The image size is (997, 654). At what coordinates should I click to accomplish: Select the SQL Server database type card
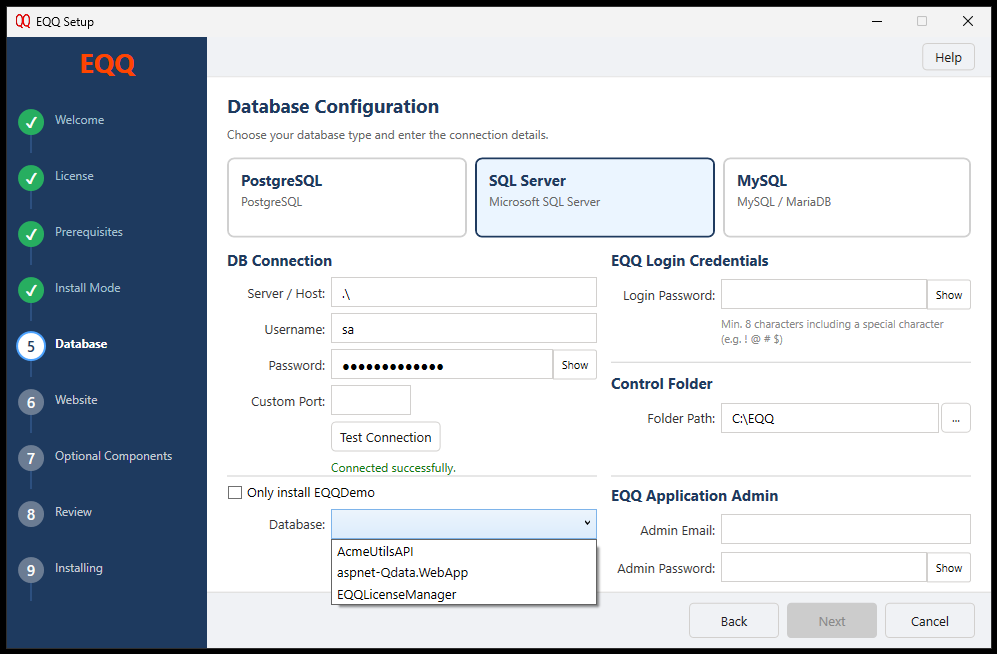(595, 198)
